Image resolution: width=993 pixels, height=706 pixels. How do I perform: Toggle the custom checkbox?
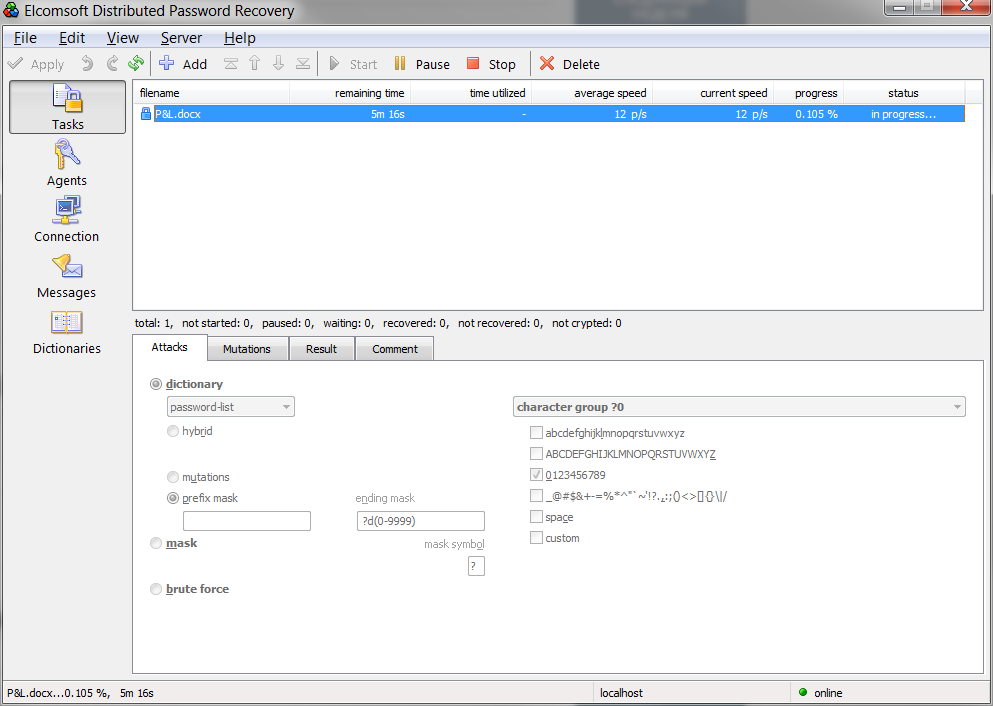click(536, 538)
